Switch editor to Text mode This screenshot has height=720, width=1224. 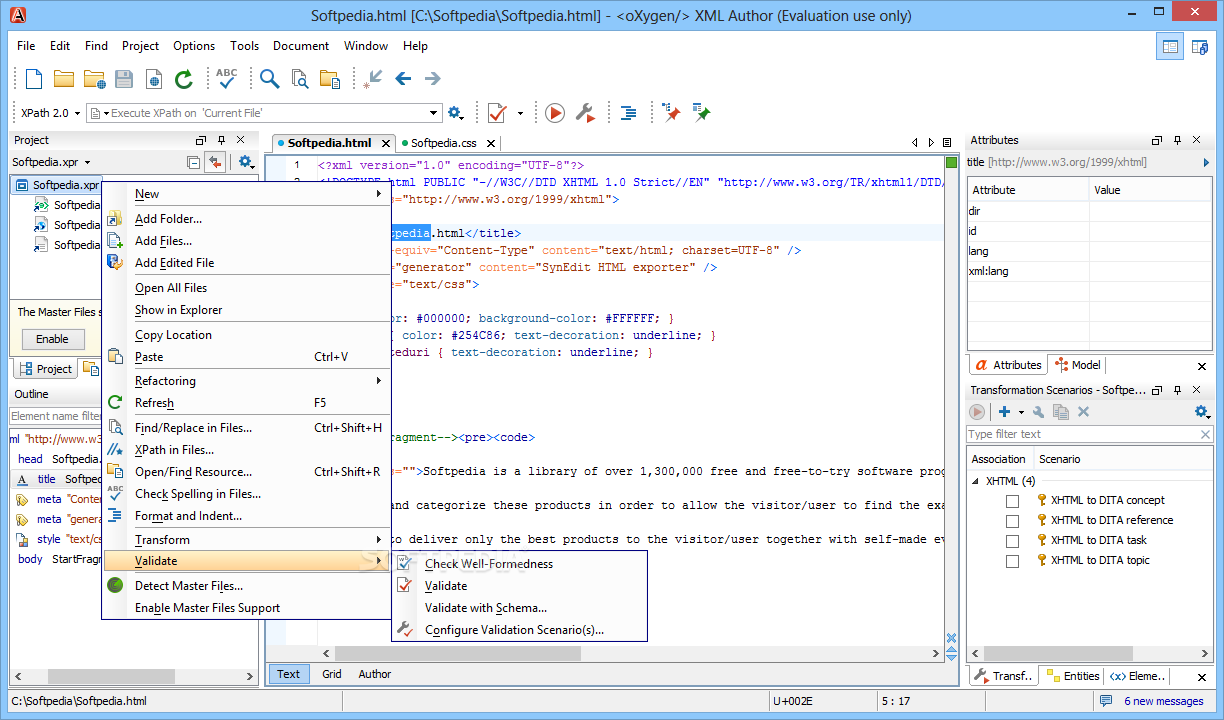point(288,674)
